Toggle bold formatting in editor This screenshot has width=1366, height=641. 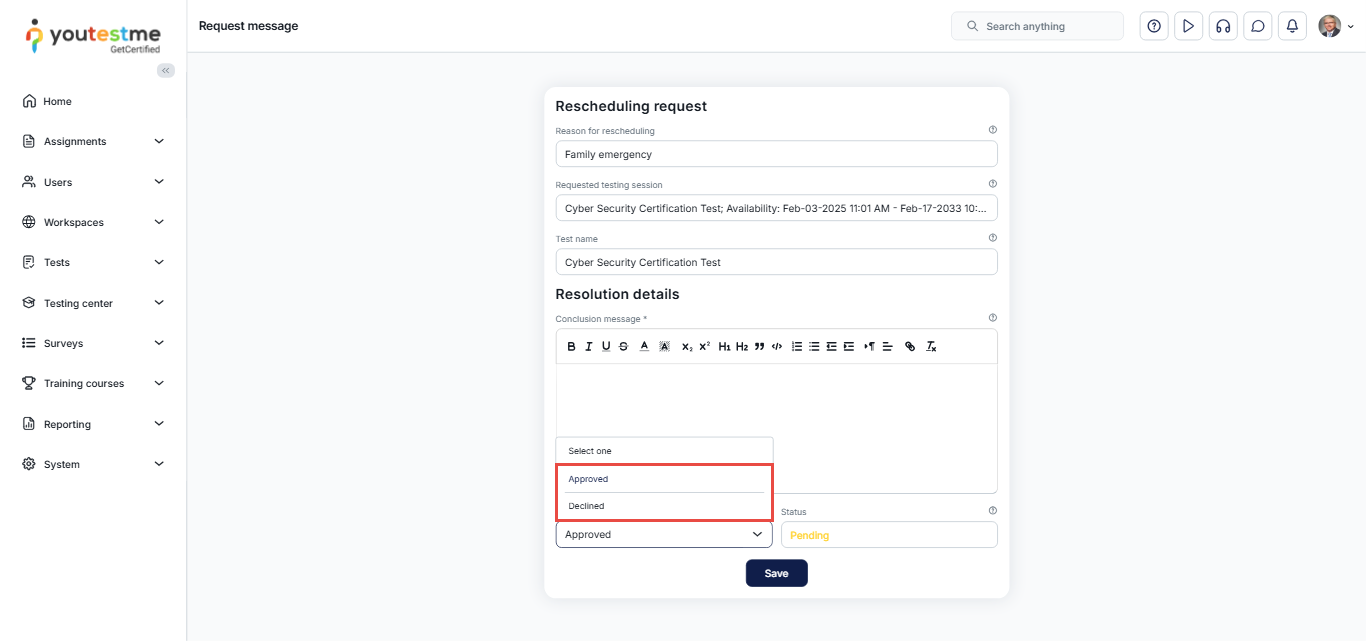click(x=571, y=346)
